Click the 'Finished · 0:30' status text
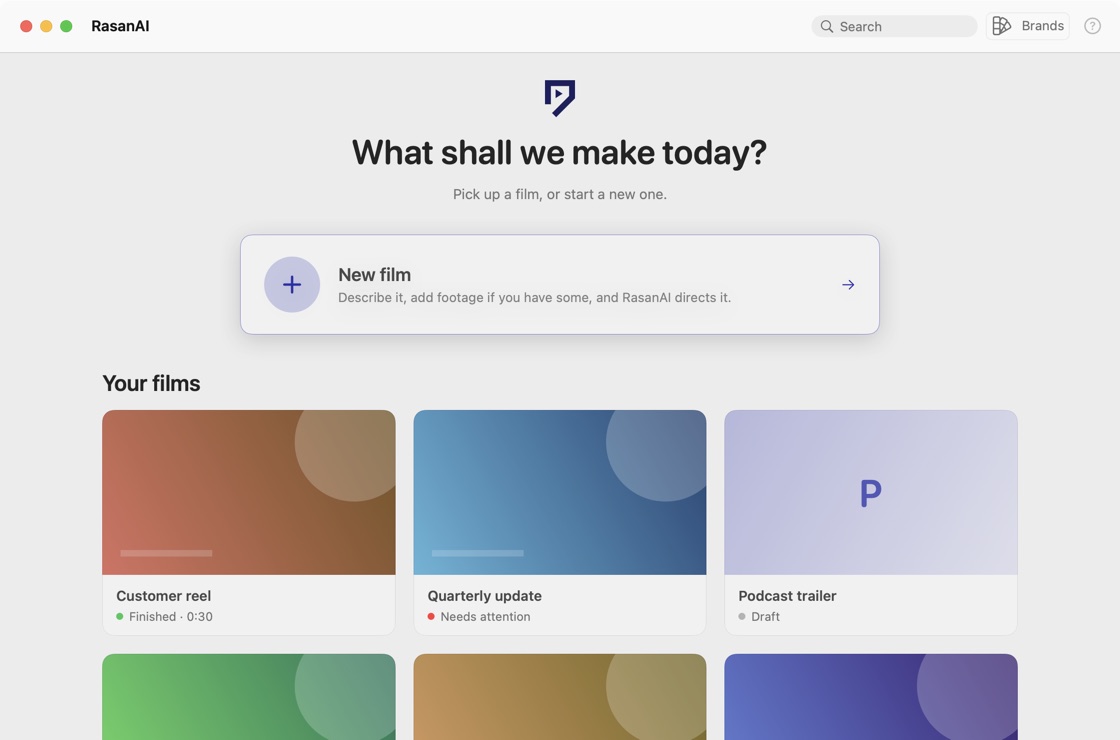1120x740 pixels. click(171, 616)
